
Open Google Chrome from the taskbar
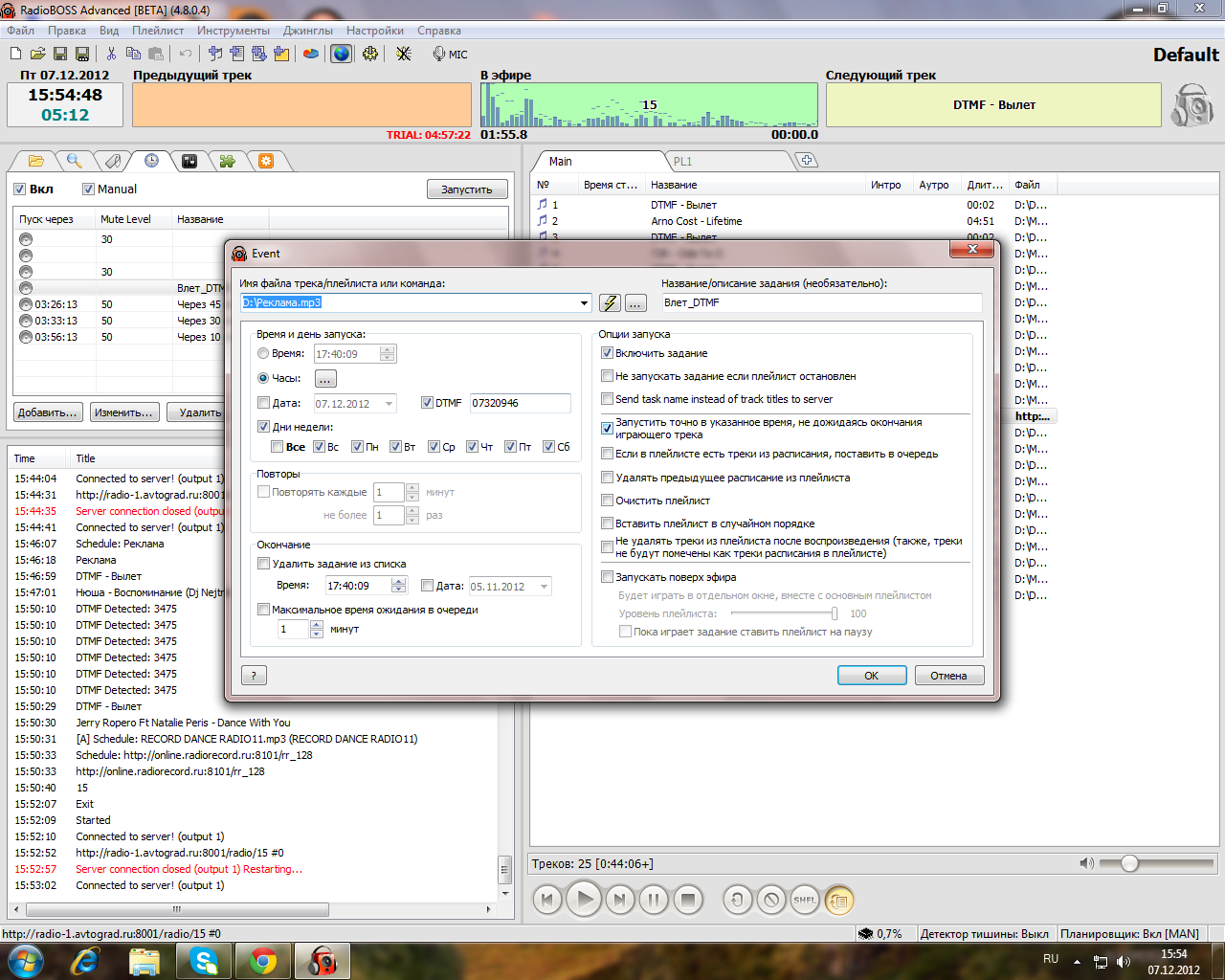click(x=263, y=960)
